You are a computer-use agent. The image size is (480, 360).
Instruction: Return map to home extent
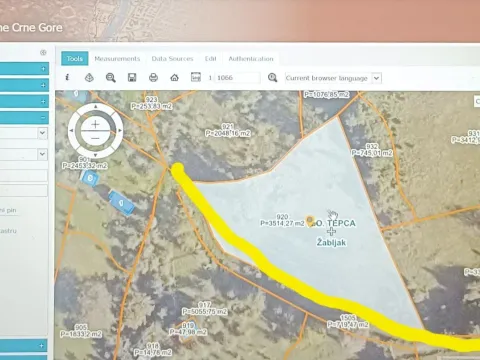pos(174,78)
